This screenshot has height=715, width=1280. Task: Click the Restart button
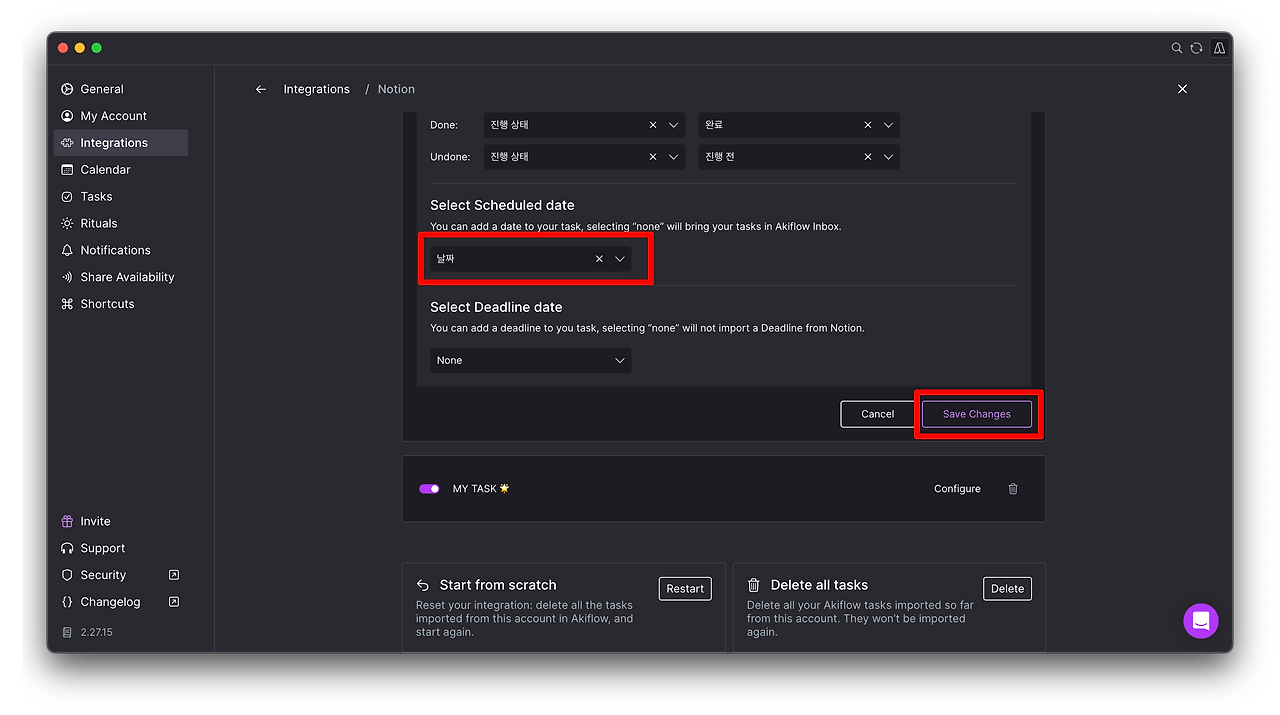[685, 589]
